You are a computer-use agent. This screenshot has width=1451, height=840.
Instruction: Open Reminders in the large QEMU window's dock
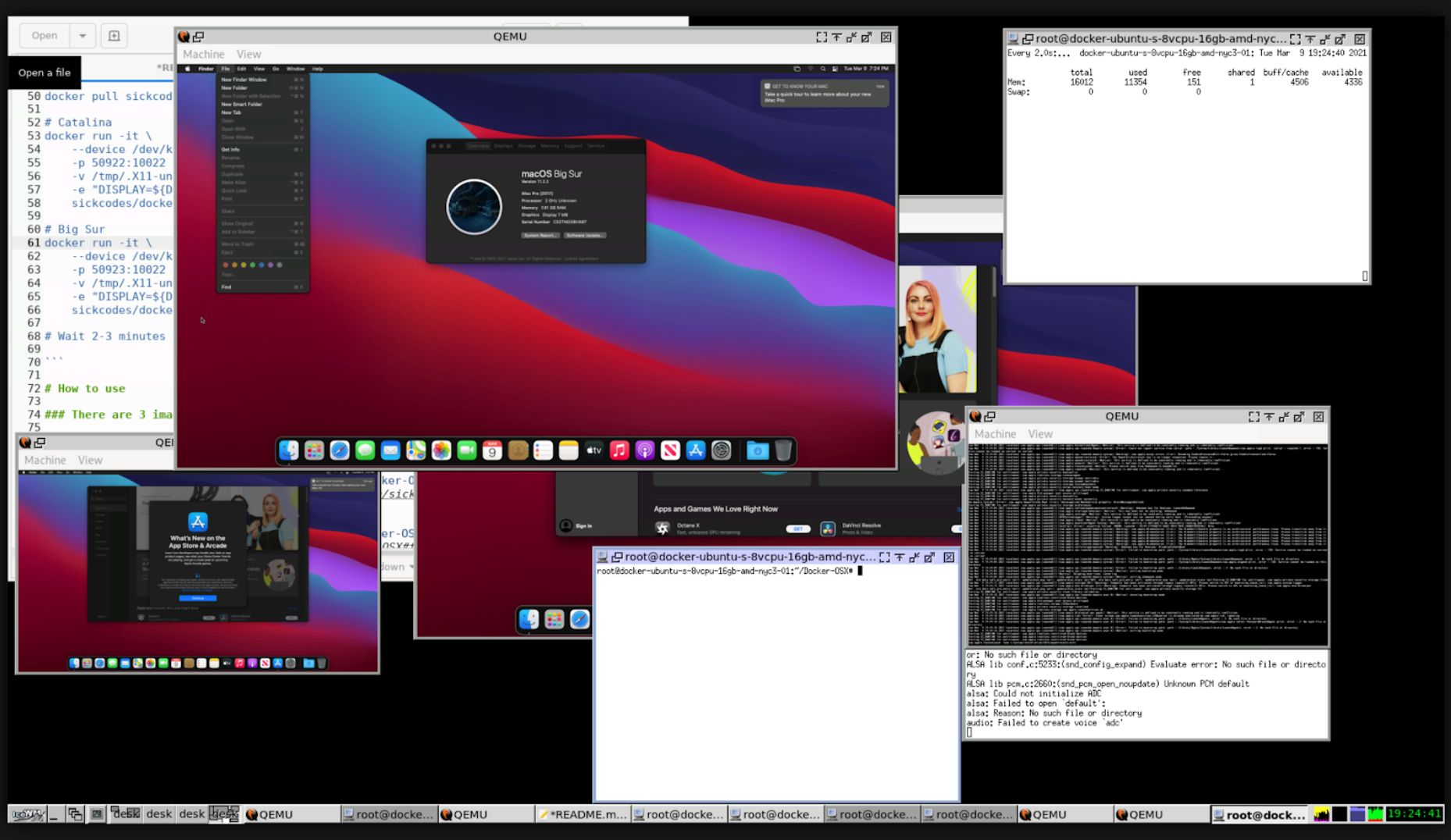coord(543,450)
